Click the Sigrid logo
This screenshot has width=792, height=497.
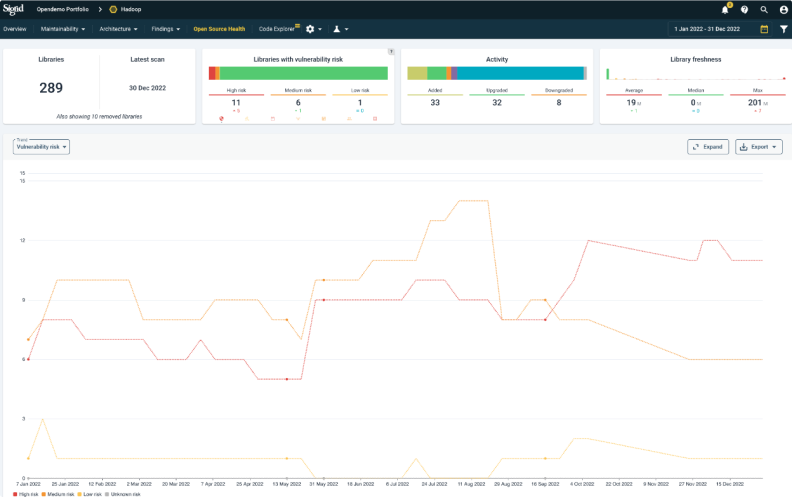(x=13, y=9)
